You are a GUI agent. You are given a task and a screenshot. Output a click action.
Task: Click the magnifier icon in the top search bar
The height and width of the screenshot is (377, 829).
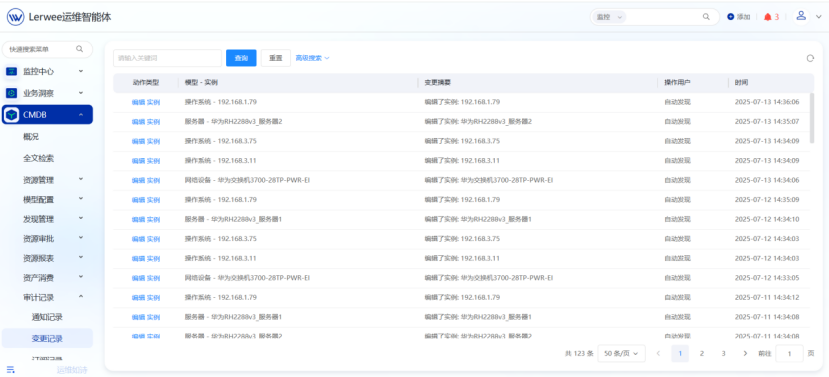tap(706, 17)
